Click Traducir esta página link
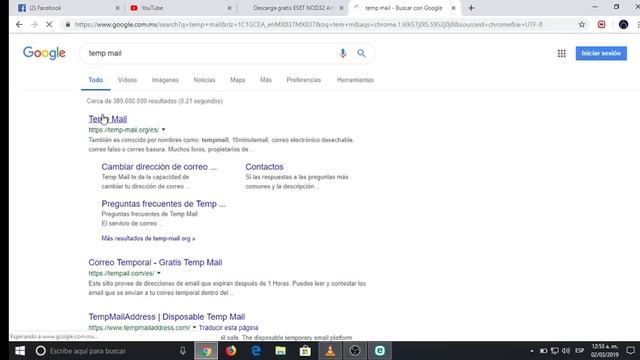 click(229, 327)
